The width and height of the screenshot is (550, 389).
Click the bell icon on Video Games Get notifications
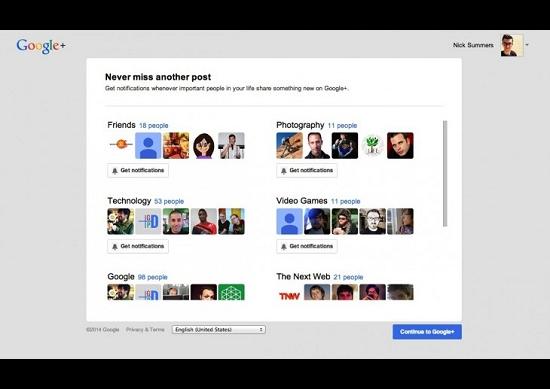point(284,247)
